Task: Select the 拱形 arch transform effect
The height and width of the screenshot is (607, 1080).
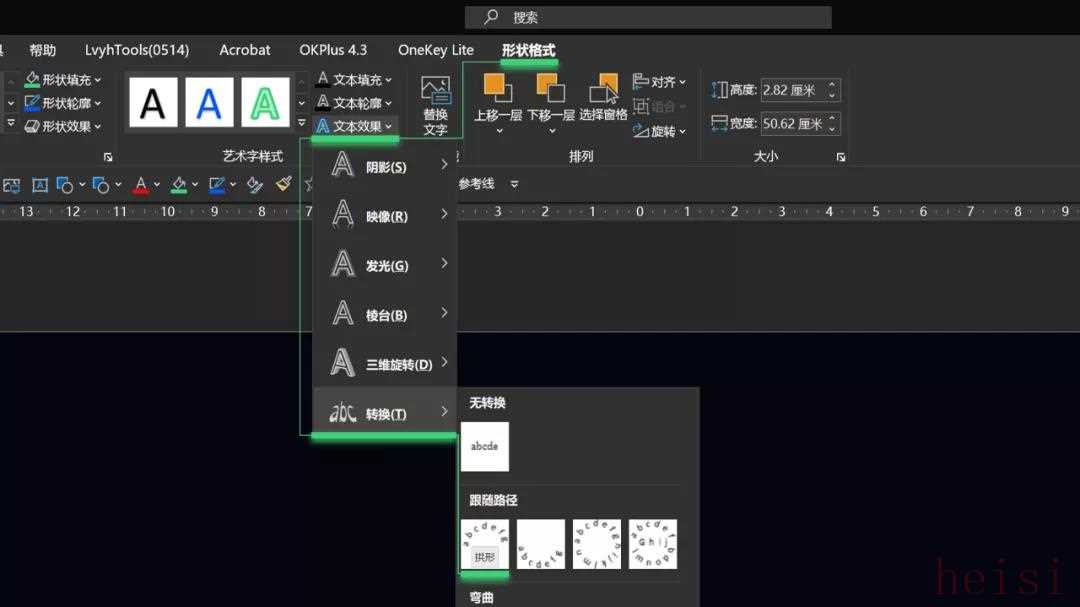Action: click(x=485, y=544)
